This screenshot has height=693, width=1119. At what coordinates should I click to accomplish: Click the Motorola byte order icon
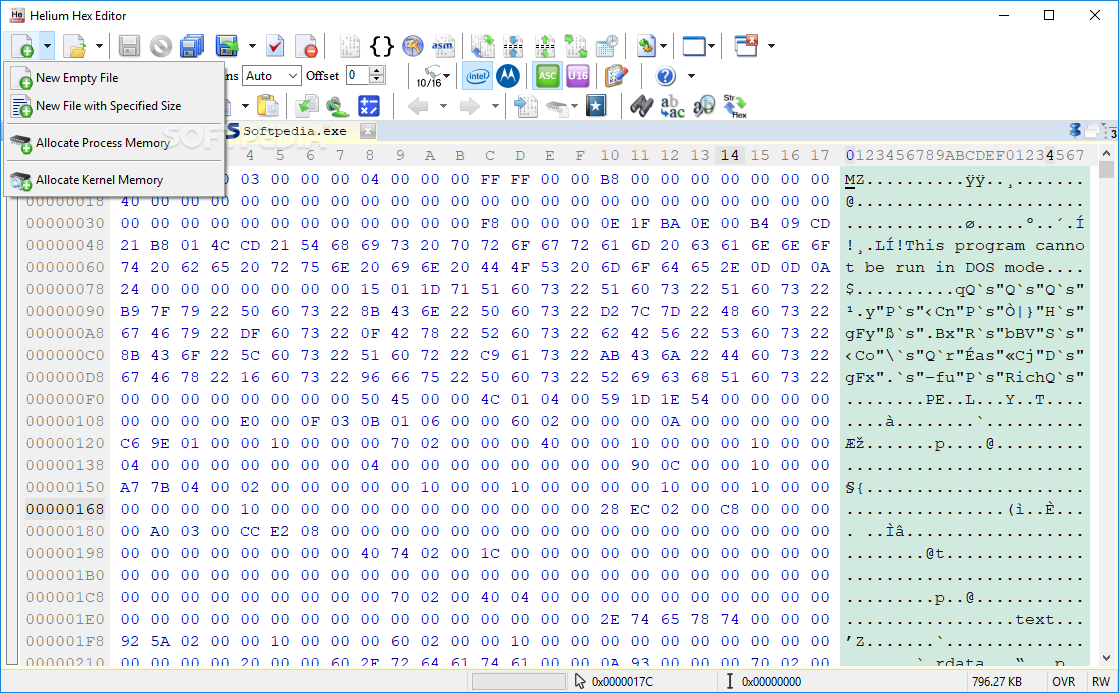pyautogui.click(x=507, y=76)
